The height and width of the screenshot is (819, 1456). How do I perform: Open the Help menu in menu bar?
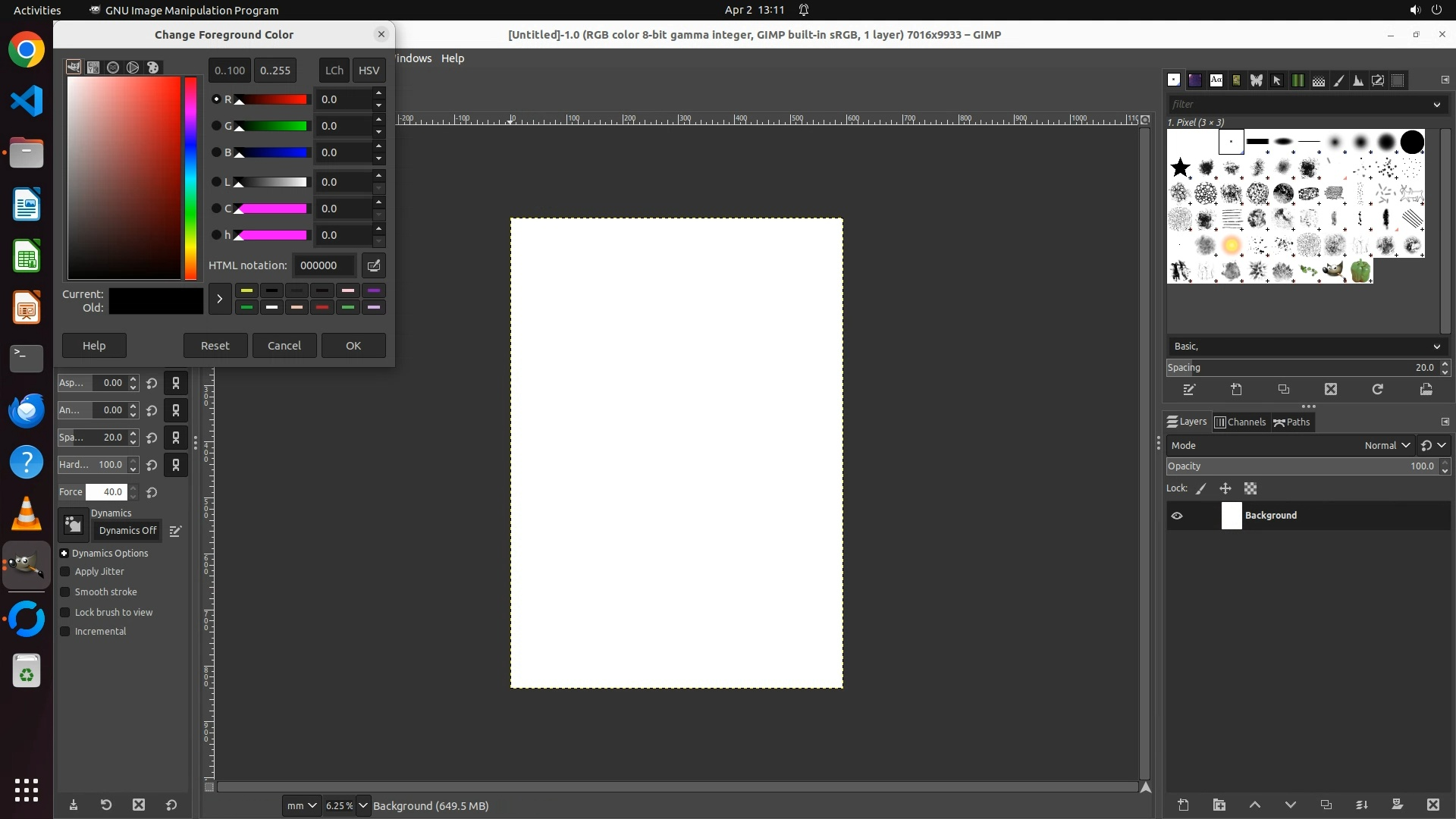(x=453, y=58)
